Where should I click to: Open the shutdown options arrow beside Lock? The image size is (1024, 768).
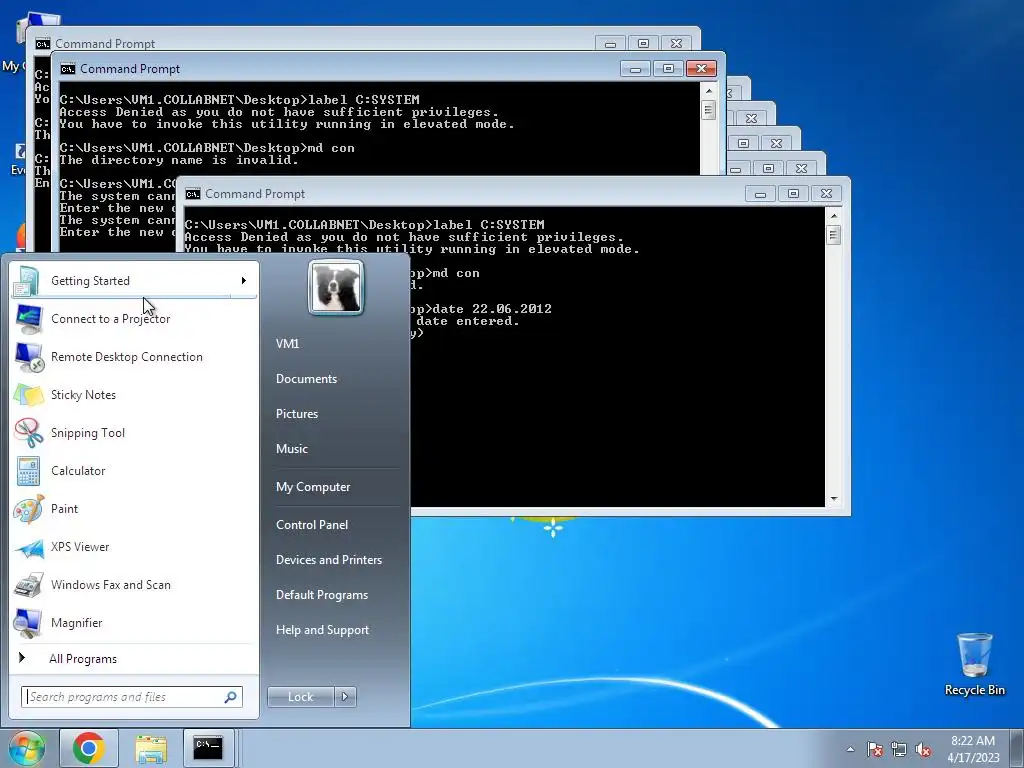tap(345, 697)
